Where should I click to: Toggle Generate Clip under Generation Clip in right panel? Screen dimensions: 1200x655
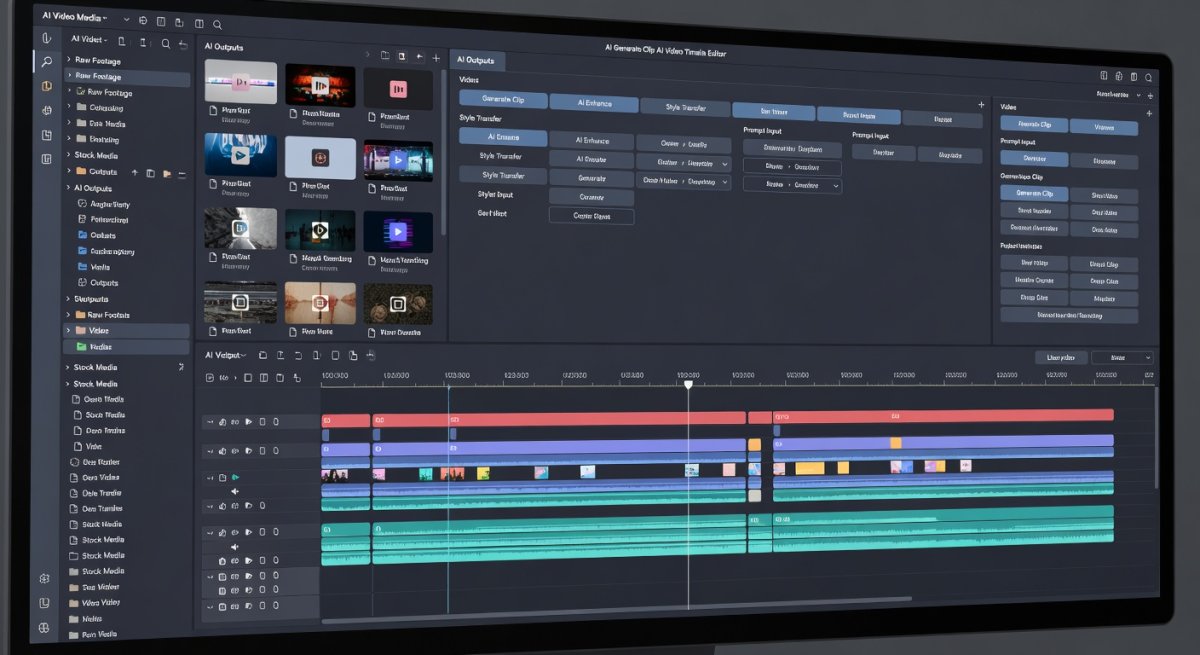[1034, 193]
